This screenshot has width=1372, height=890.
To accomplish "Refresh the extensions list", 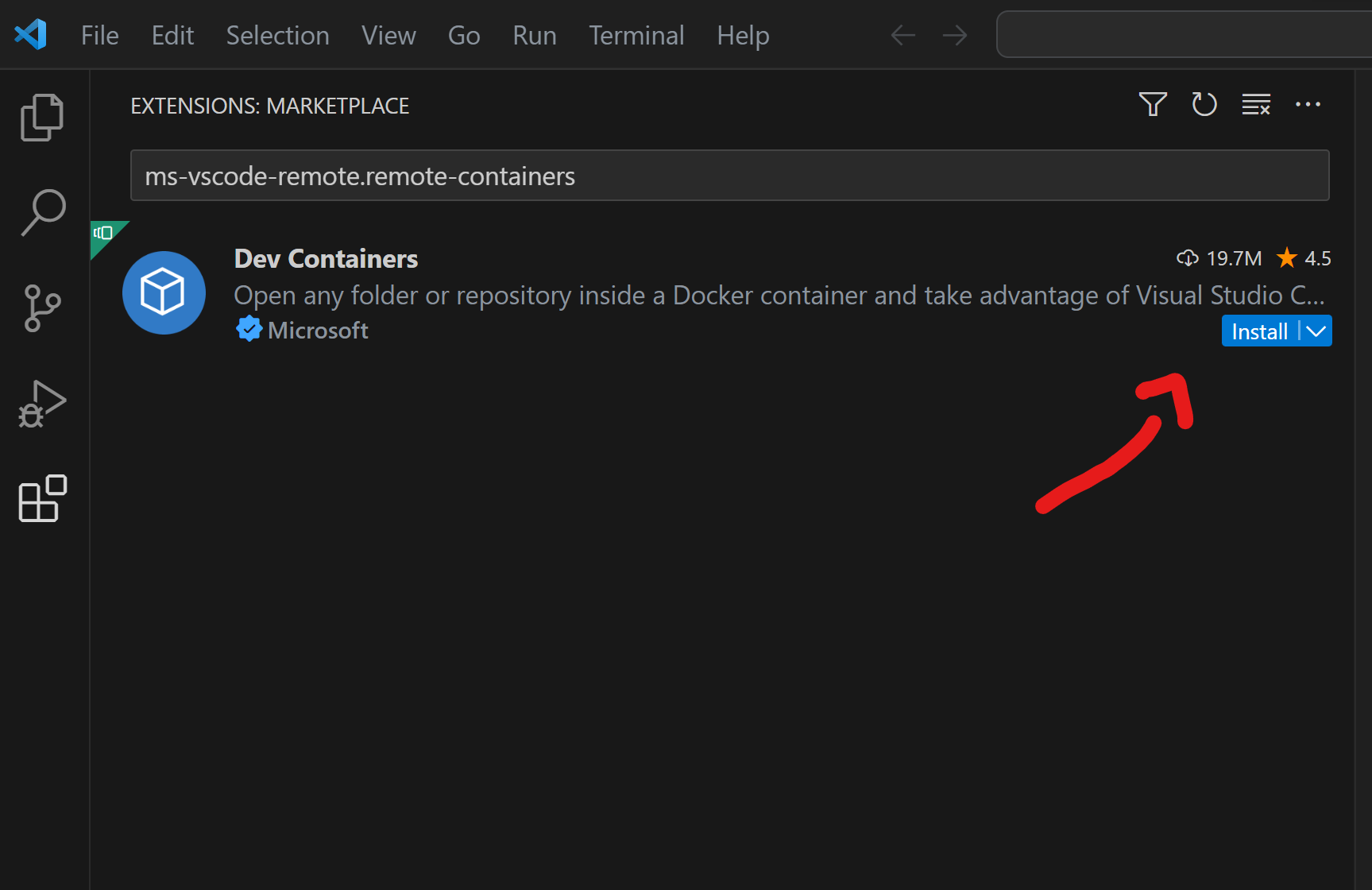I will point(1204,104).
